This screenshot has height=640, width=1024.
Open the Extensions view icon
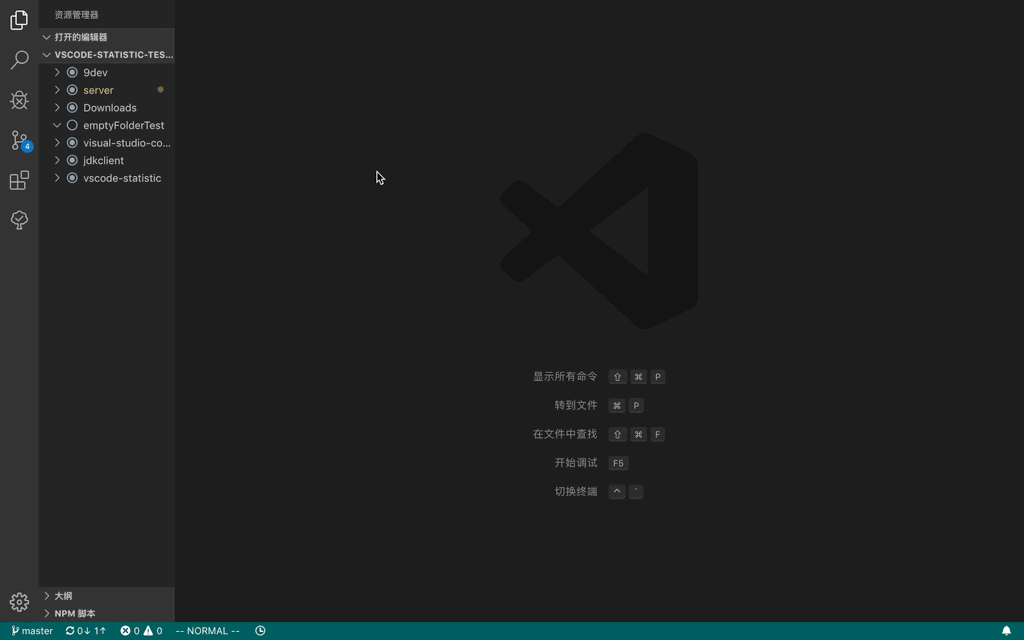tap(19, 180)
